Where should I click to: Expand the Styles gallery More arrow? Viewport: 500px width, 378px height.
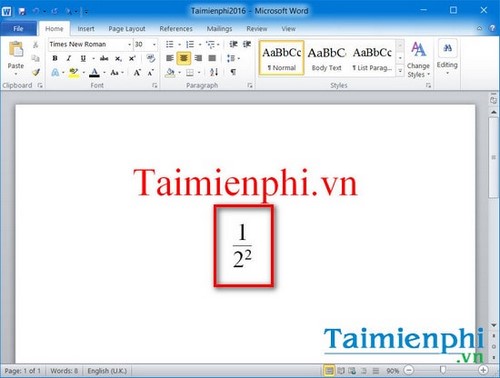400,71
